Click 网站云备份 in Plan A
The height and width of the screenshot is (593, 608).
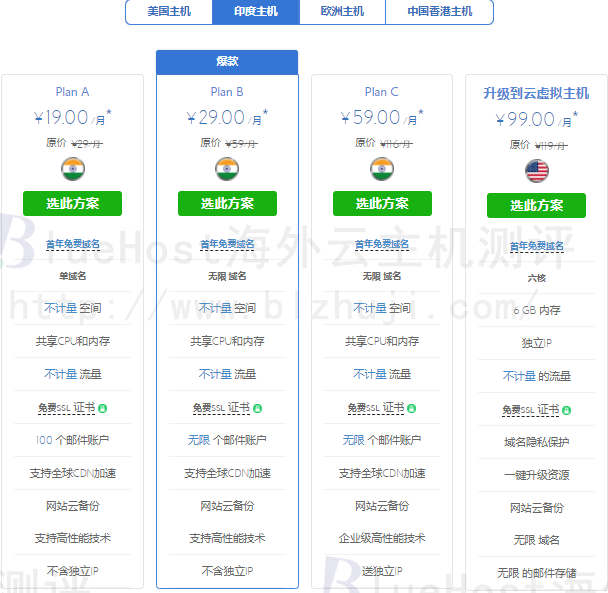[73, 506]
